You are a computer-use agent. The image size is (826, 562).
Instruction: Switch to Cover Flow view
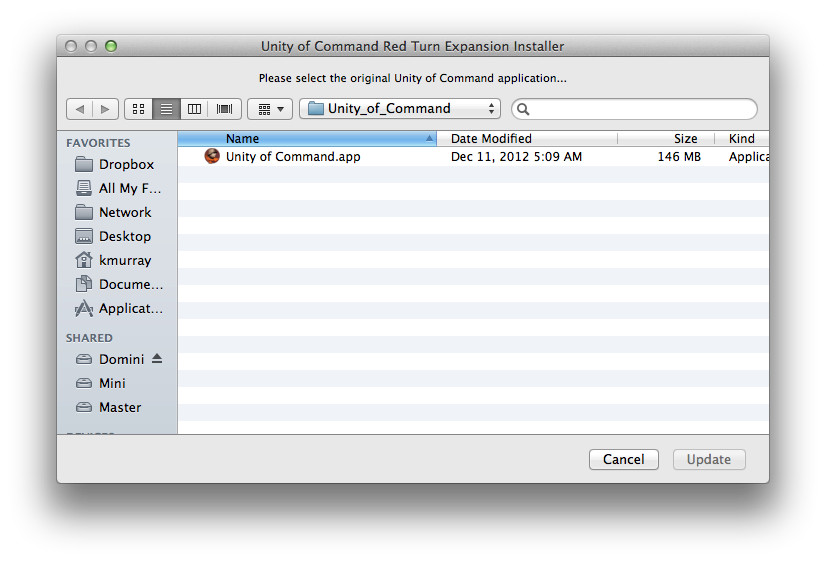pyautogui.click(x=224, y=109)
